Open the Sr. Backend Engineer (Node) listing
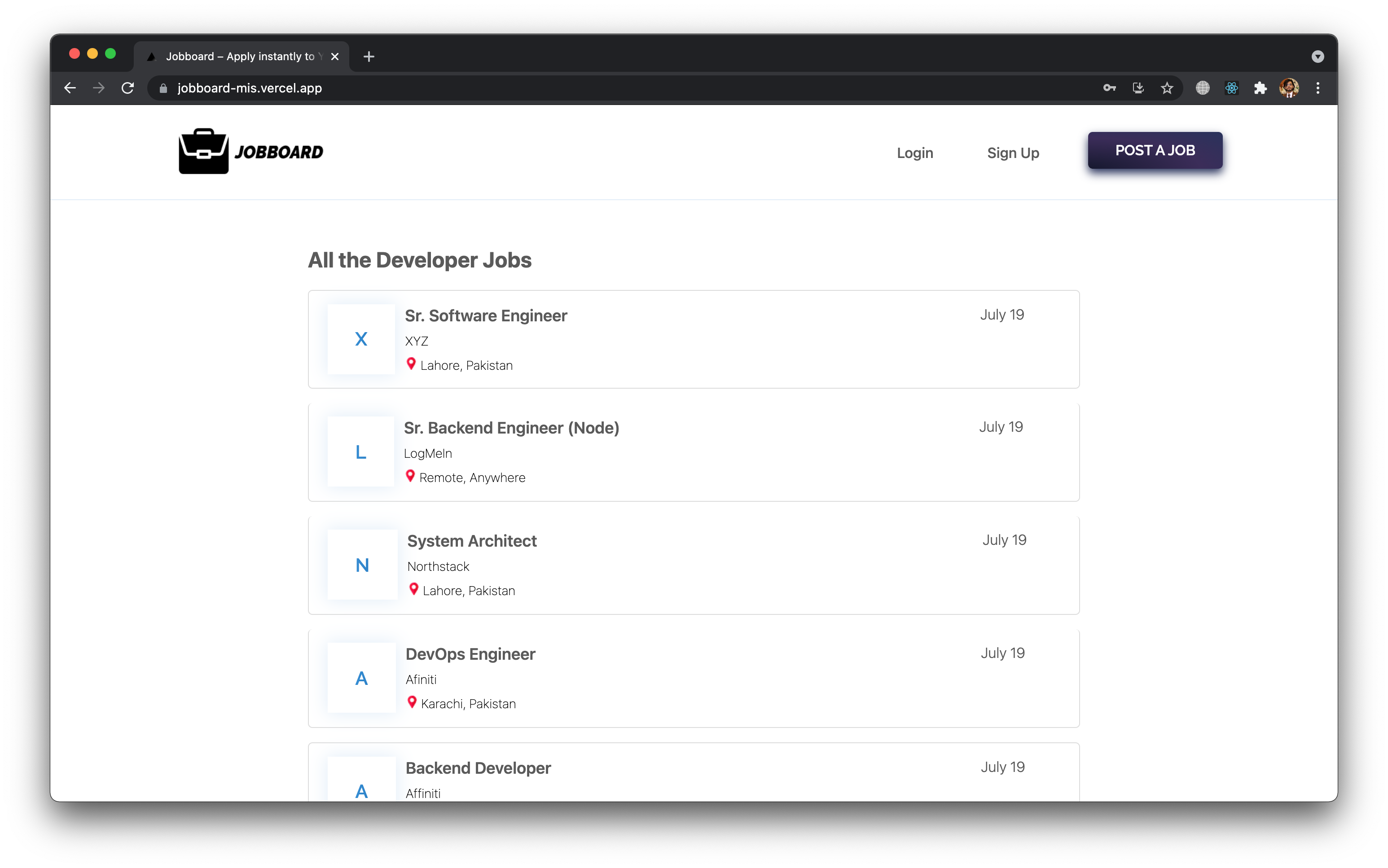Image resolution: width=1388 pixels, height=868 pixels. pos(511,428)
